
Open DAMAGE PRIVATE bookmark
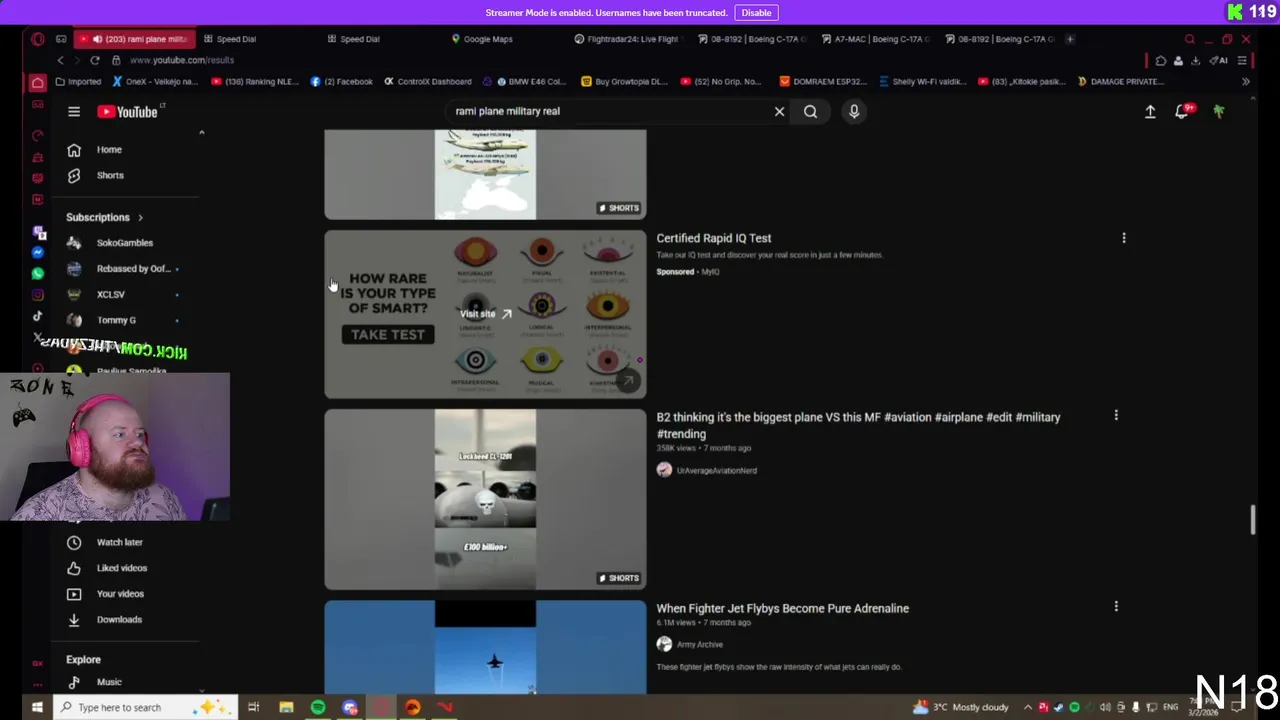1120,82
